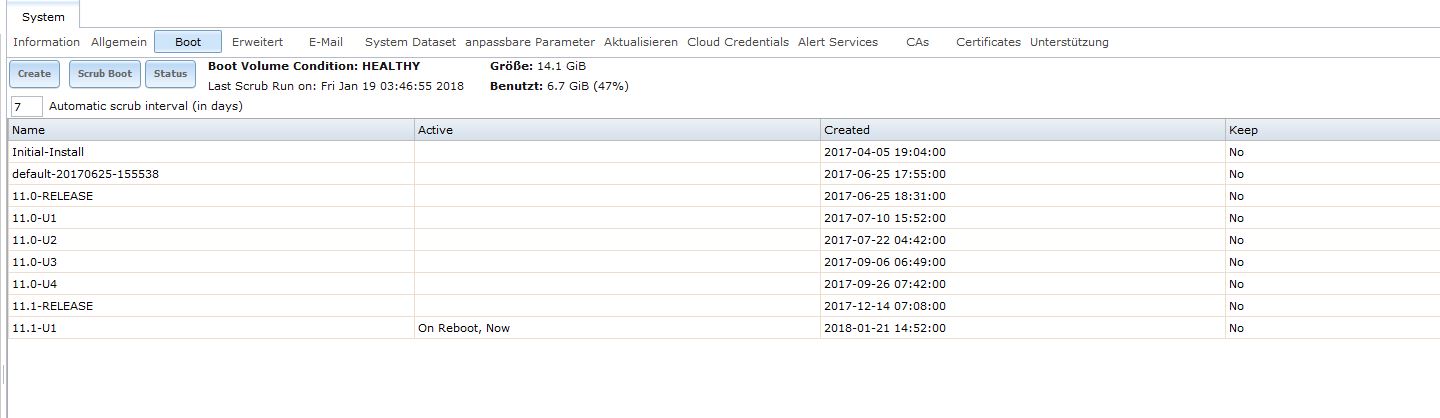Screen dimensions: 1440x418
Task: Click the automatic scrub interval field
Action: coord(26,106)
